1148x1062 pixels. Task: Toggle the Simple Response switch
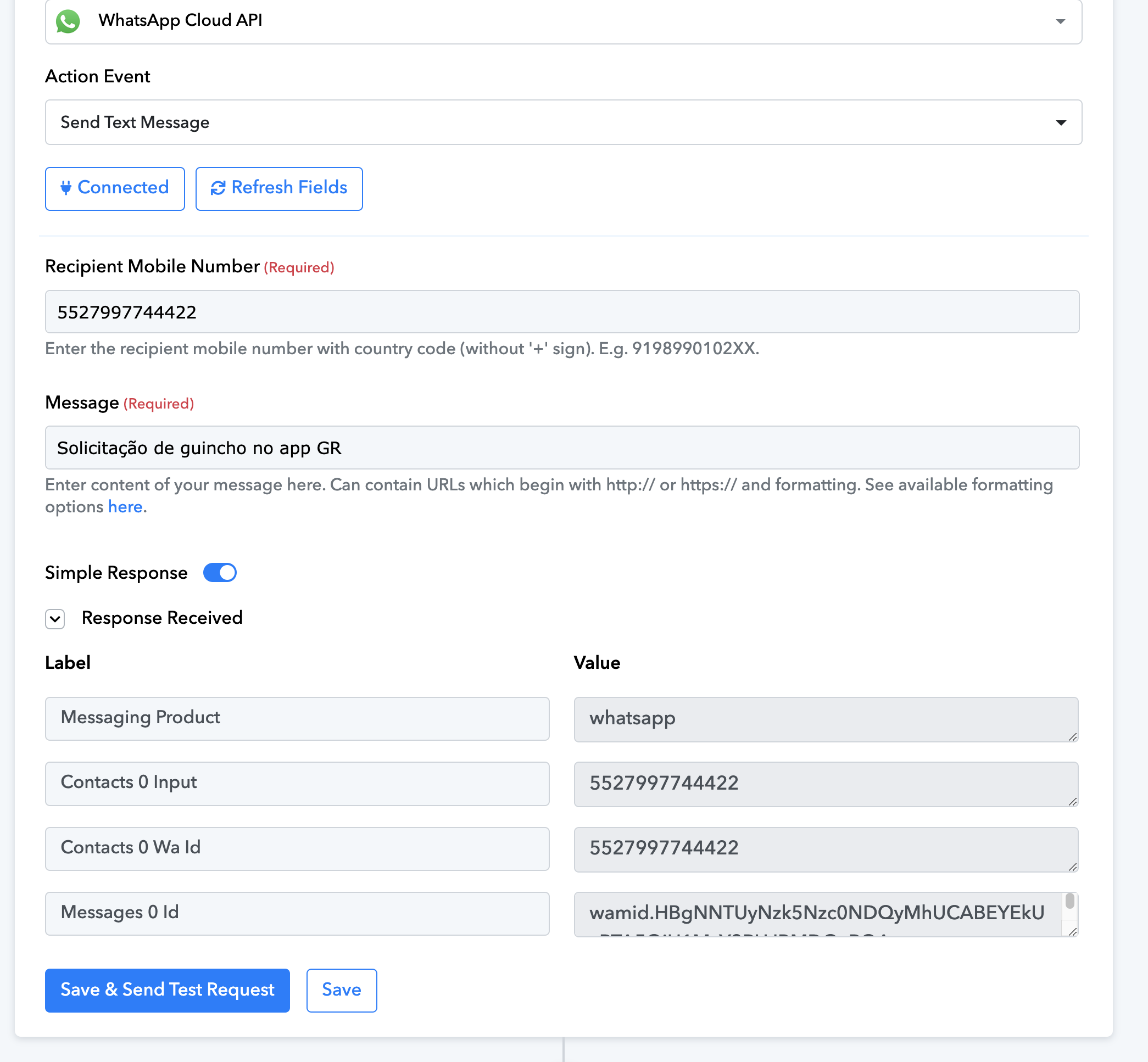coord(220,572)
